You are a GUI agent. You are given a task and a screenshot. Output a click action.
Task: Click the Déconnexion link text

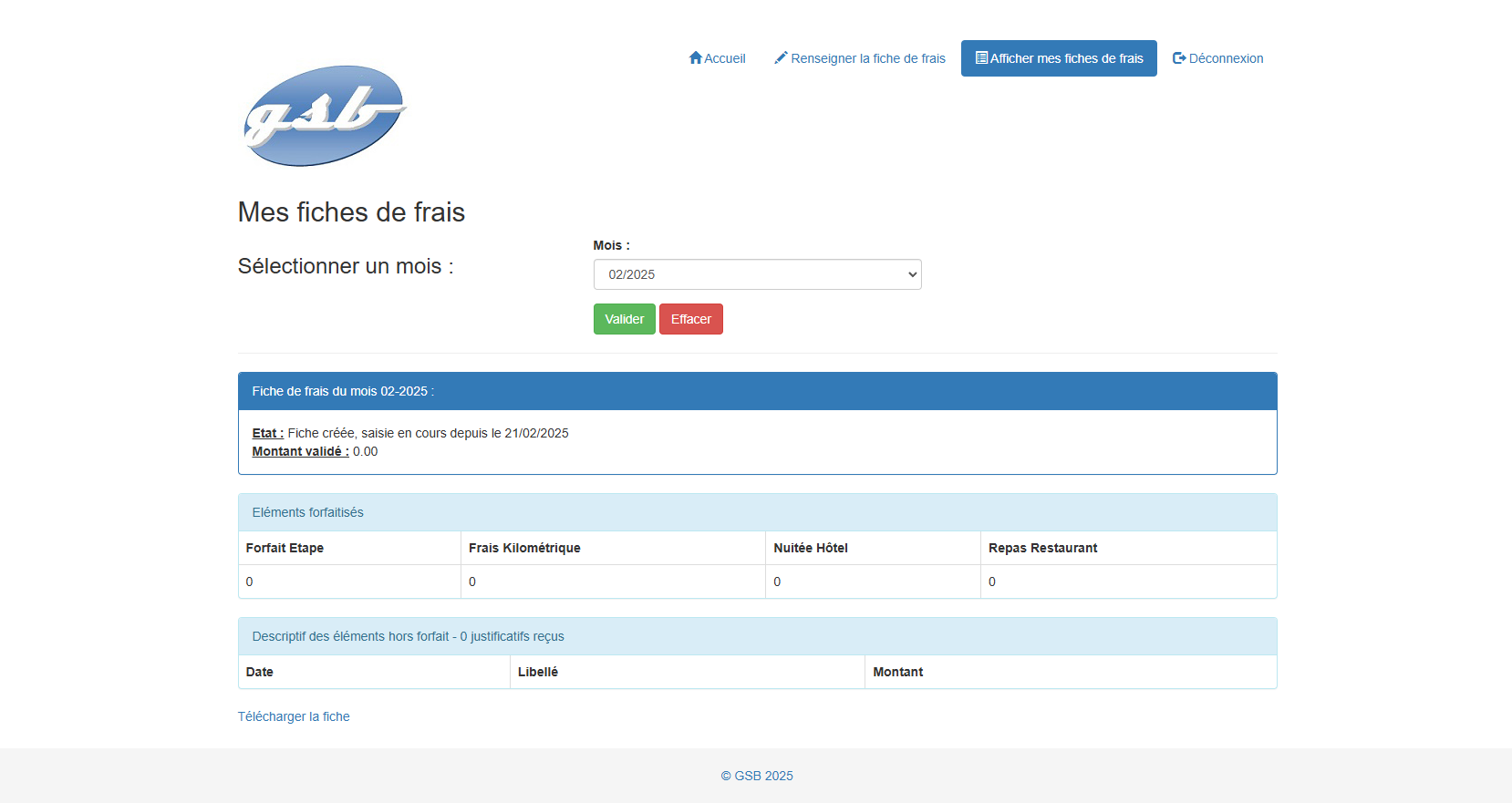pyautogui.click(x=1226, y=58)
